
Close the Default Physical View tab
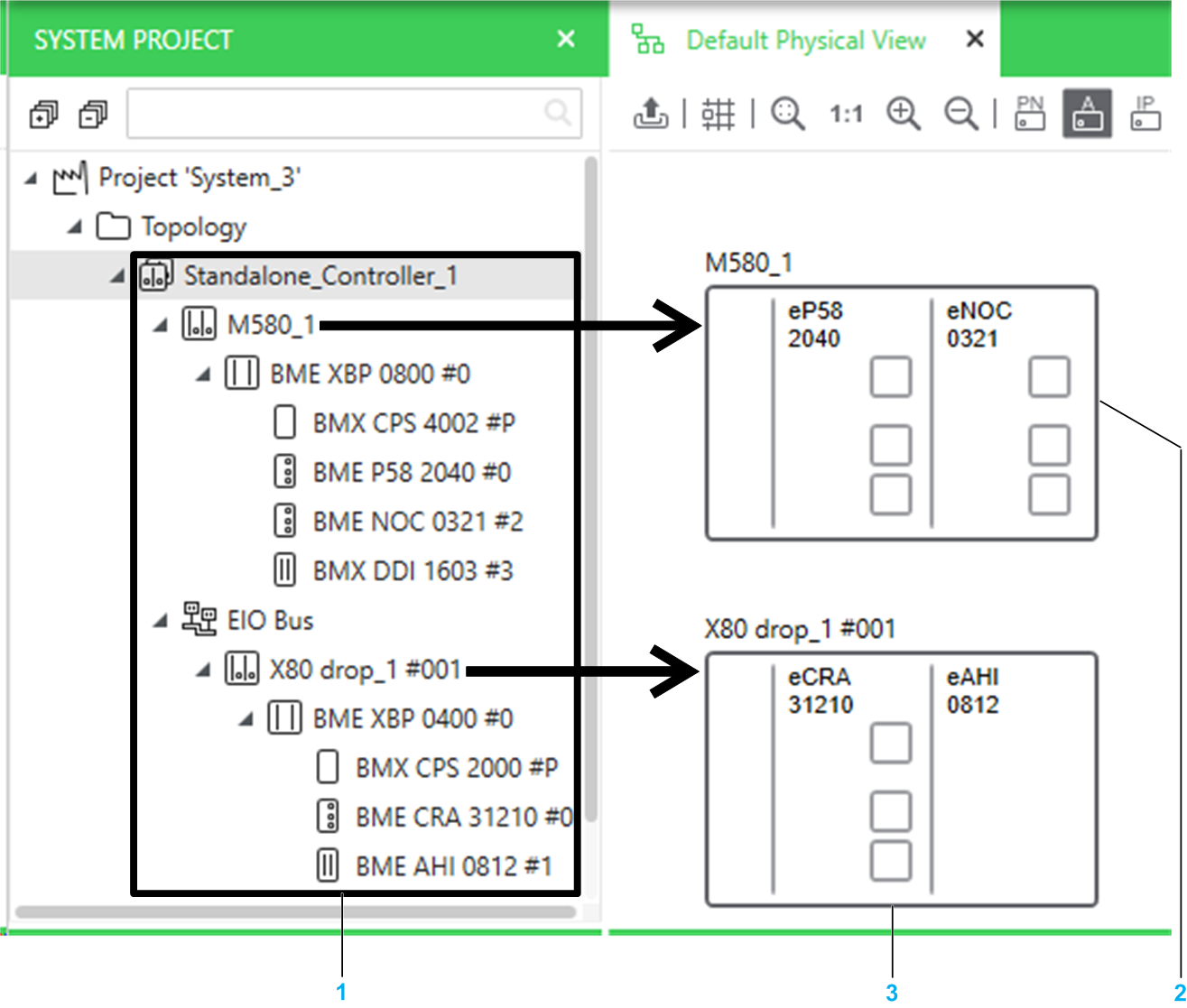click(975, 40)
